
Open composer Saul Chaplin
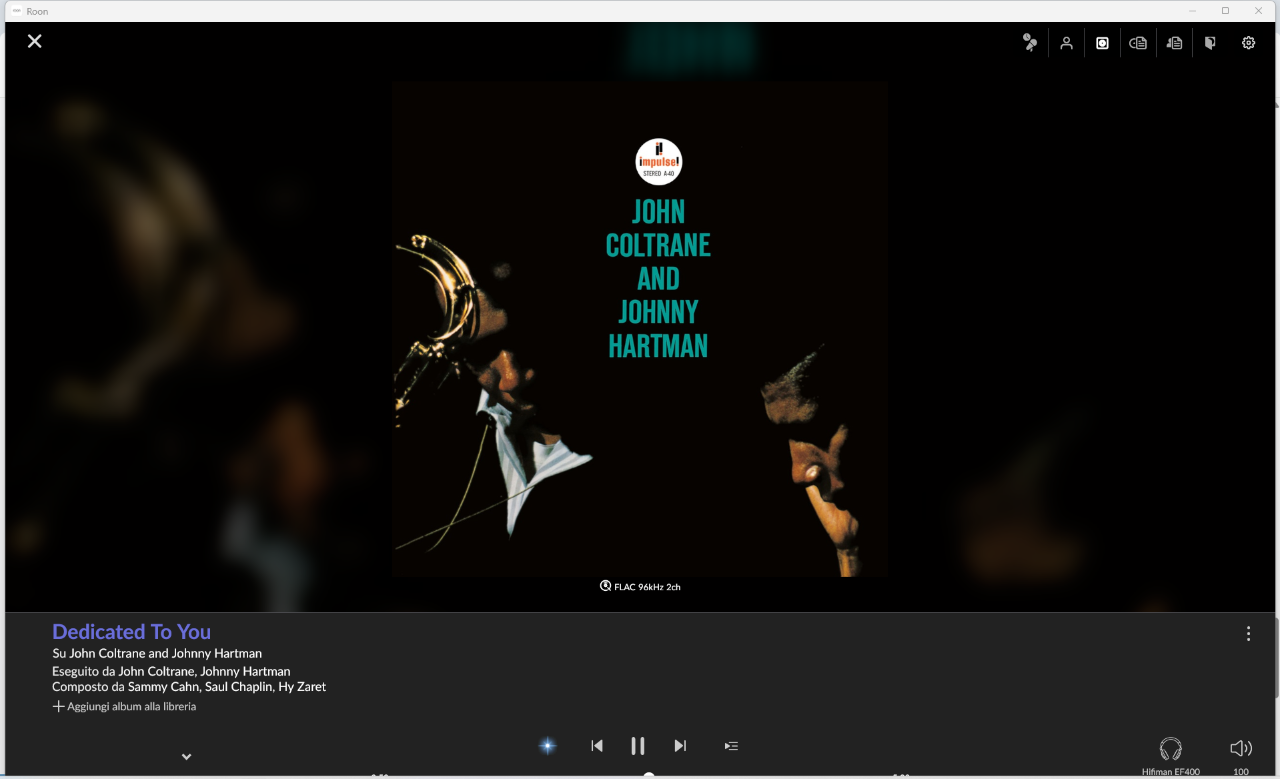[237, 687]
